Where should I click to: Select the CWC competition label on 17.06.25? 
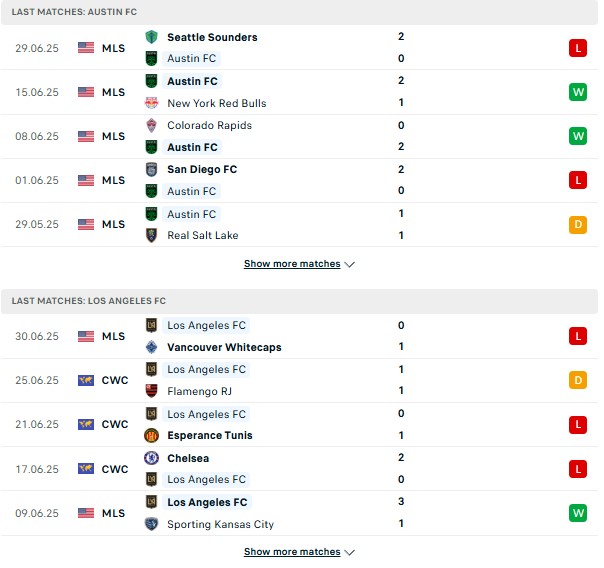[115, 469]
